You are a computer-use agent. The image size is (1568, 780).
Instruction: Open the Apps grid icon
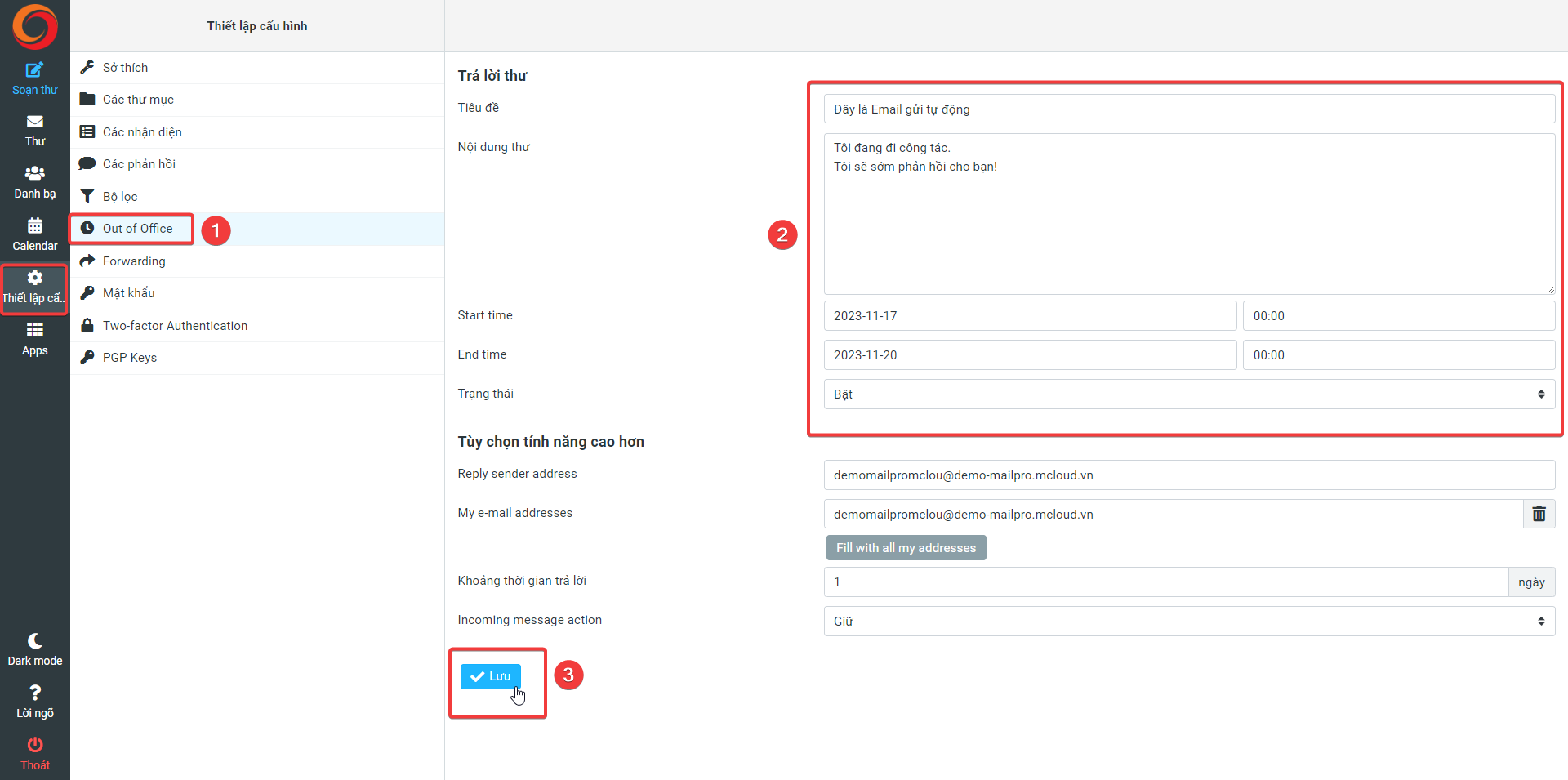pyautogui.click(x=34, y=329)
